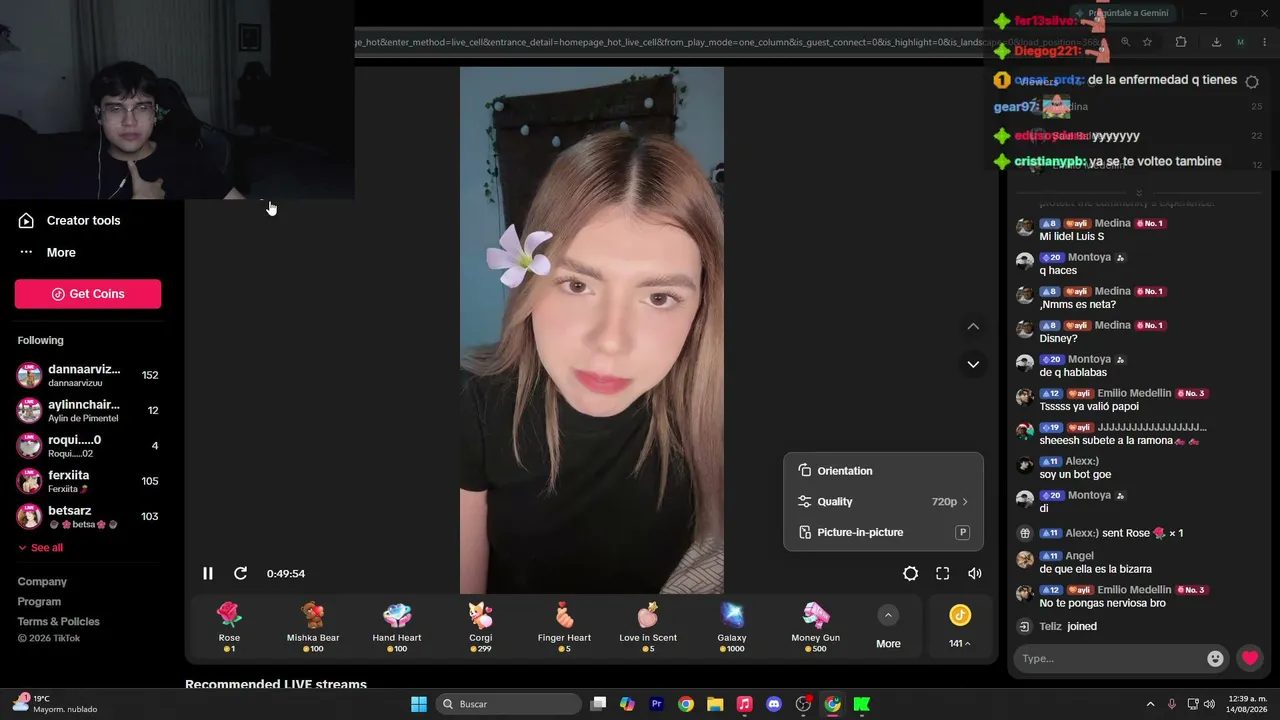Go to previous live stream arrow
The width and height of the screenshot is (1280, 720).
click(x=973, y=326)
